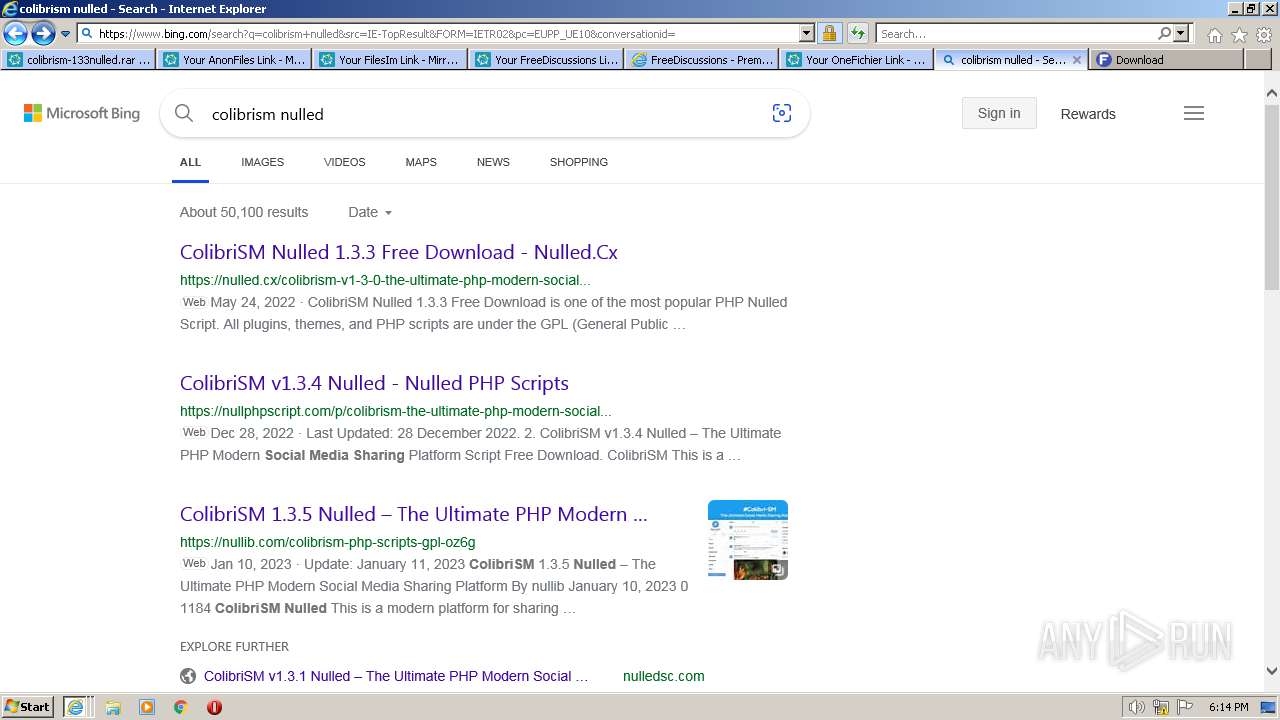Open the nulled.cx green URL
1280x720 pixels.
(385, 280)
